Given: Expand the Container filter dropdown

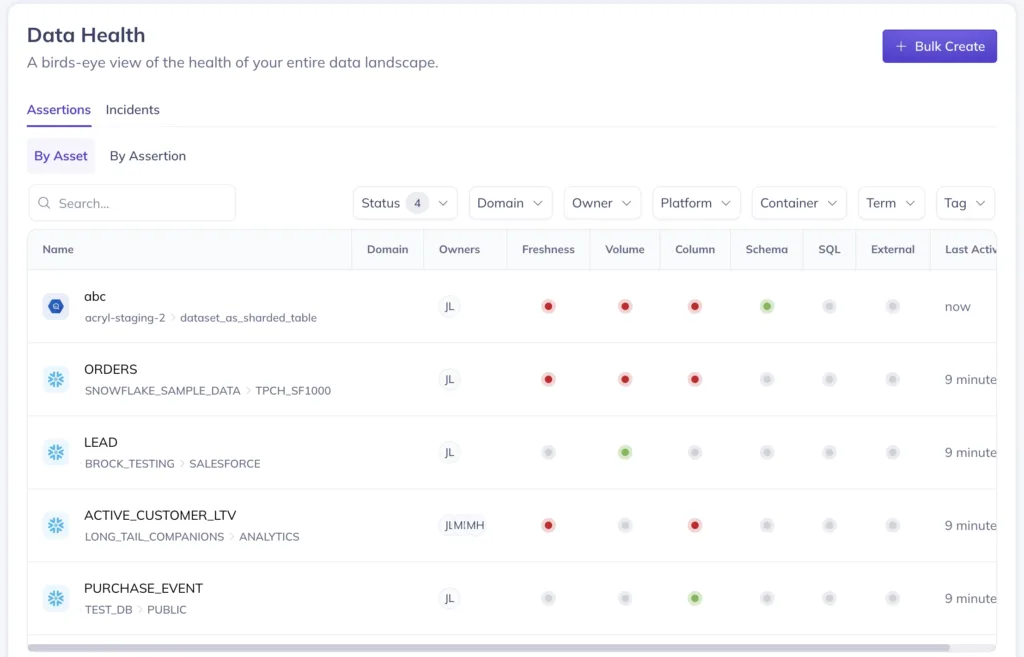Looking at the screenshot, I should [799, 203].
